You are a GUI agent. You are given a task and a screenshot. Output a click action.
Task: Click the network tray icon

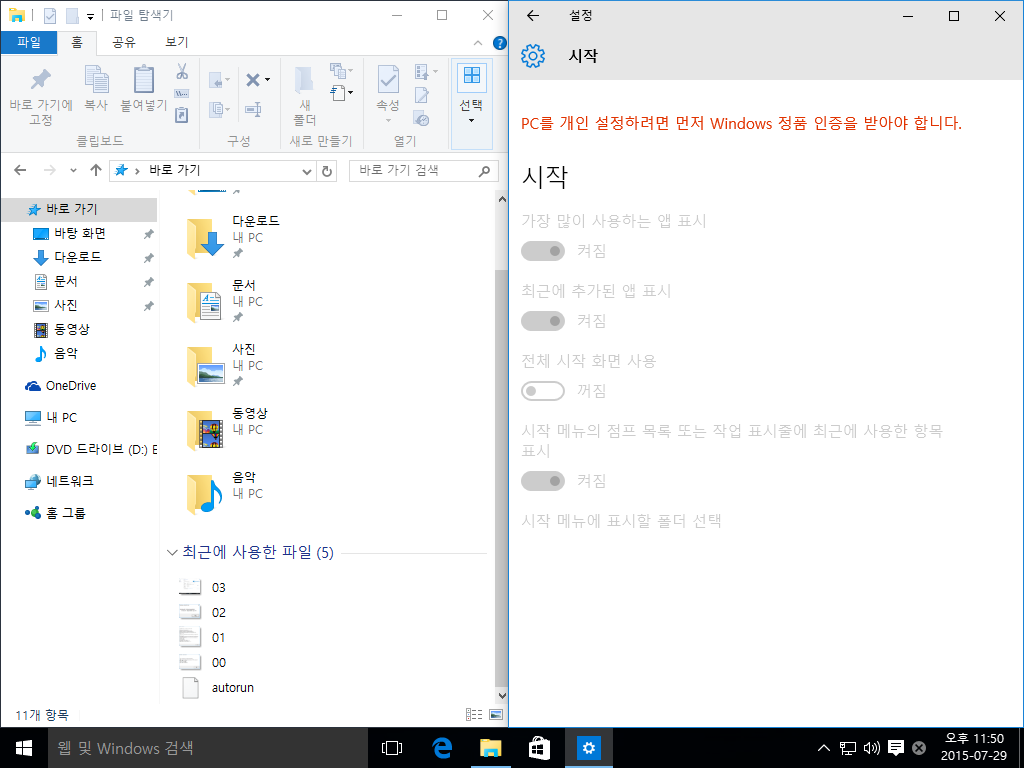pyautogui.click(x=848, y=748)
